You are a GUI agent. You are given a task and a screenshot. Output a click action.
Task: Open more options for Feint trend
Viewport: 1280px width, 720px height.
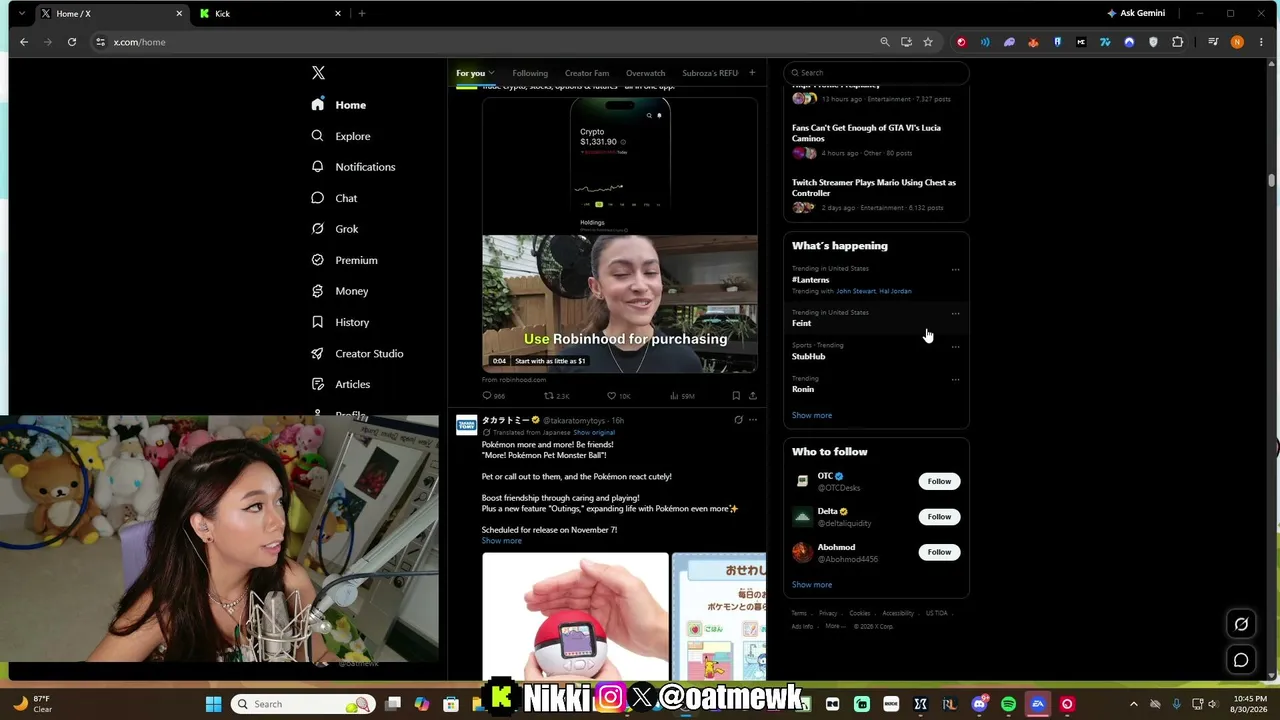(955, 313)
